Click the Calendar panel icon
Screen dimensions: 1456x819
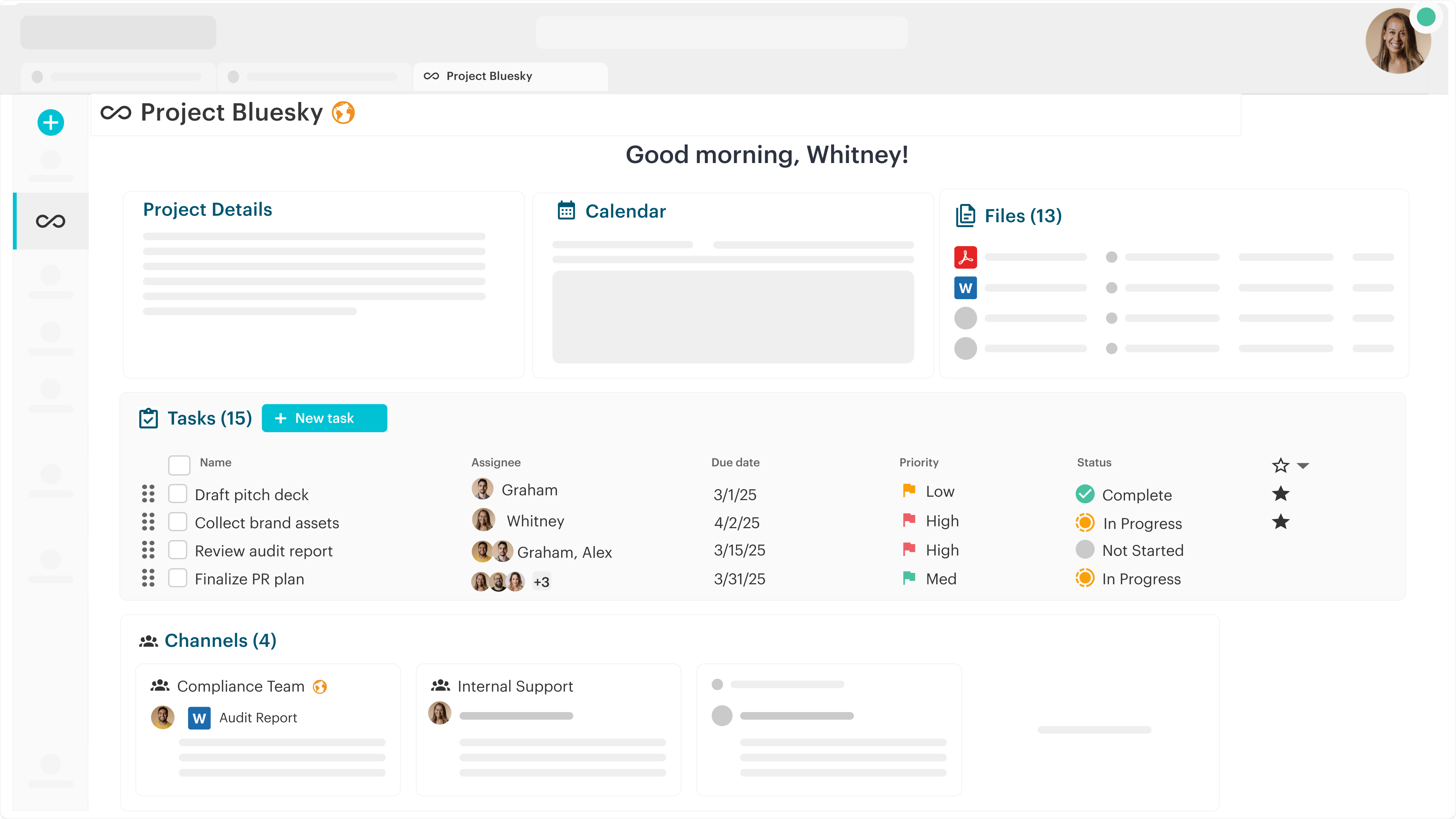[566, 211]
